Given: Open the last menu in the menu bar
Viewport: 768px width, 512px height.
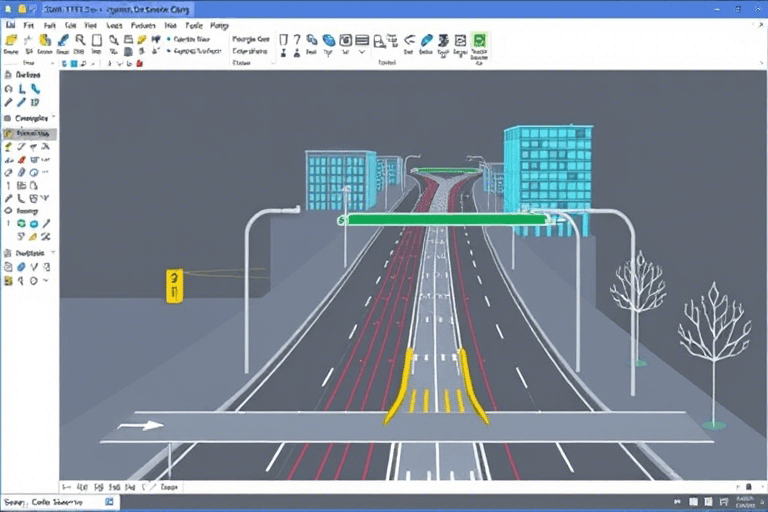Looking at the screenshot, I should click(218, 25).
